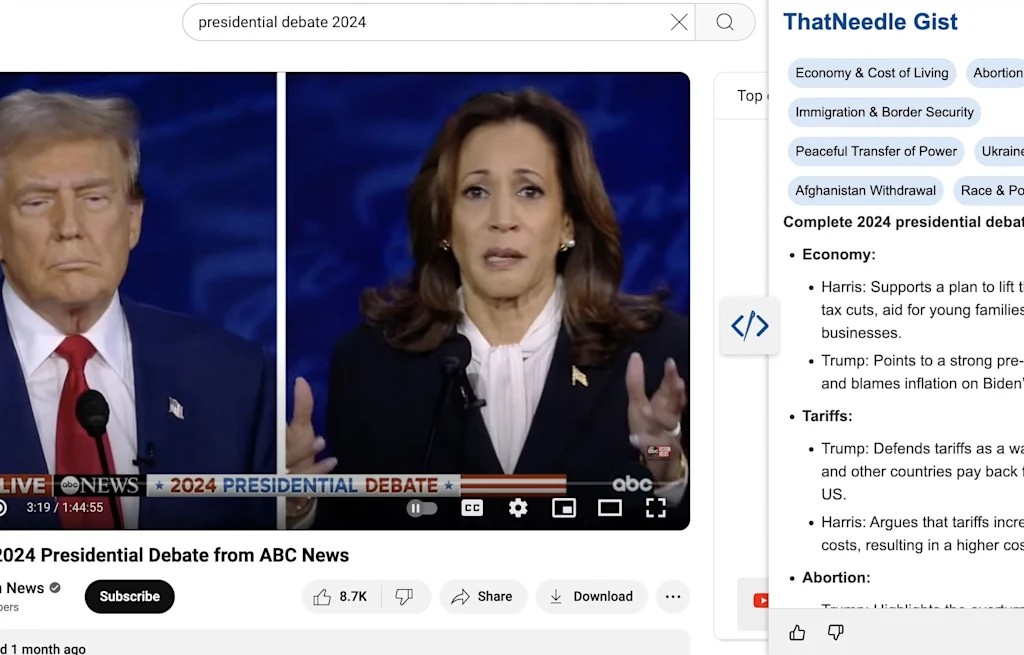This screenshot has height=655, width=1024.
Task: Click the Tariffs: heading in the summary
Action: coord(827,416)
